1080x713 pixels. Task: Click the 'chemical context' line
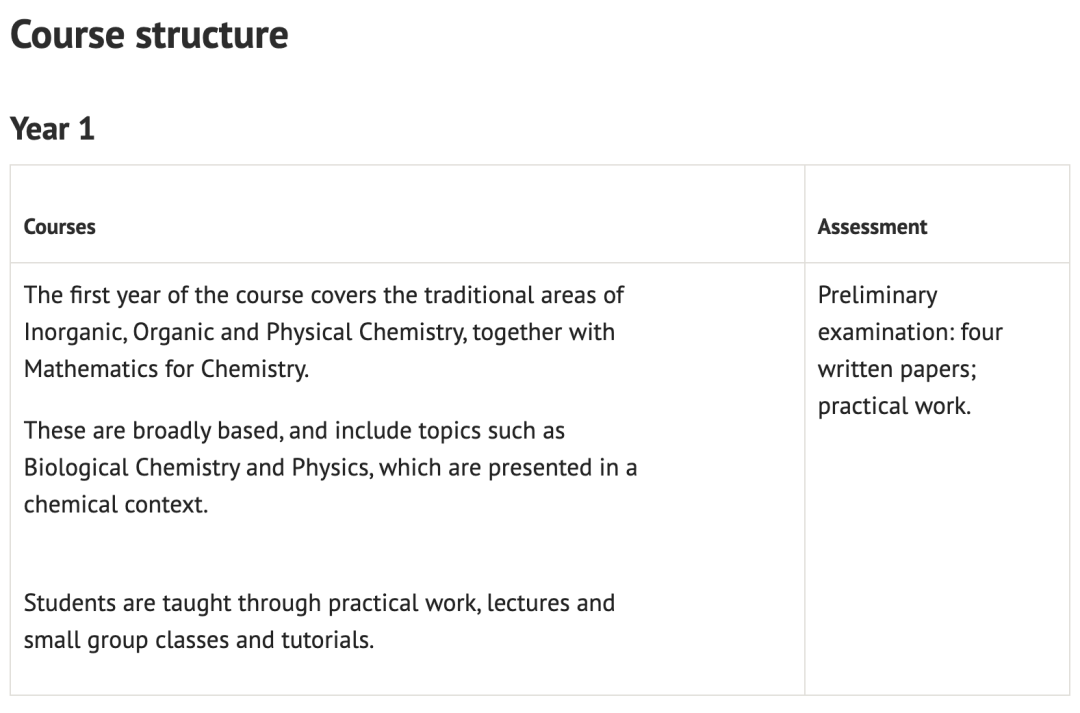[x=116, y=505]
